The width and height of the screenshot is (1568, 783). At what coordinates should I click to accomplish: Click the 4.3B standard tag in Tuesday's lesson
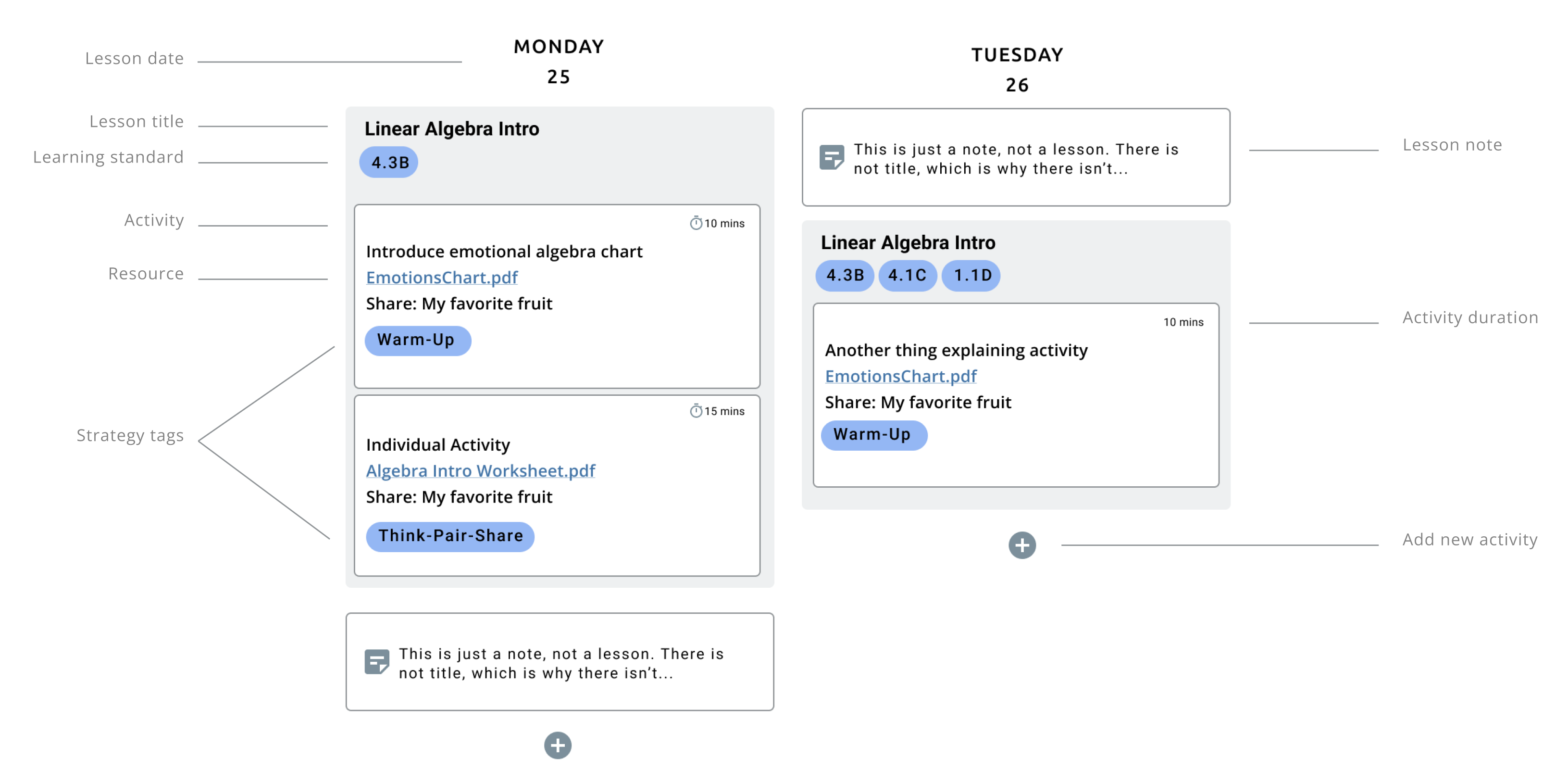pos(844,275)
